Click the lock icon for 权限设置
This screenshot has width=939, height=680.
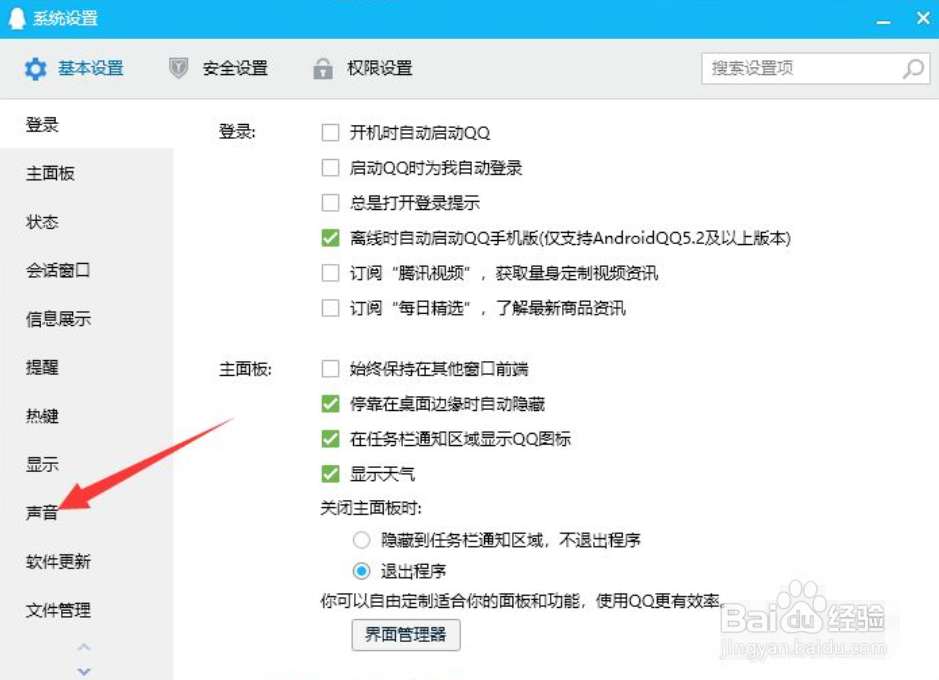tap(323, 68)
